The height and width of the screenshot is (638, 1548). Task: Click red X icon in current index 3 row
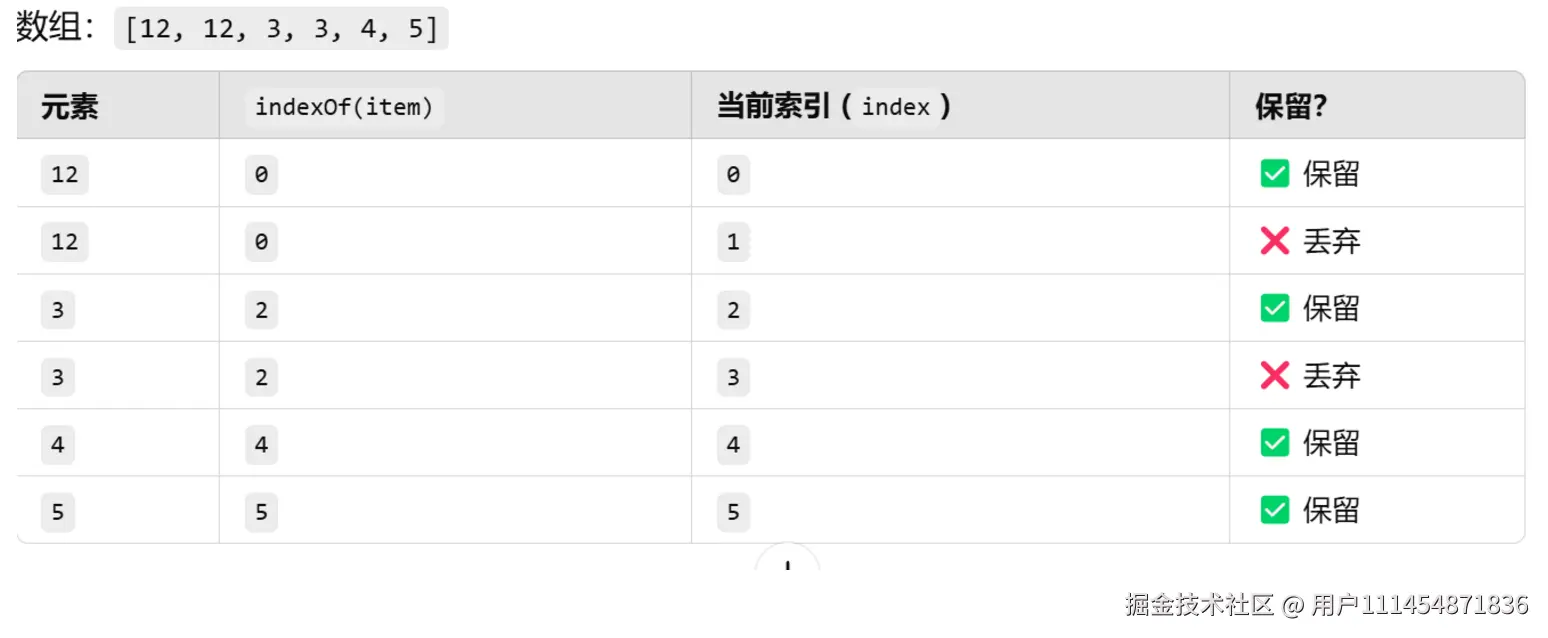point(1274,376)
